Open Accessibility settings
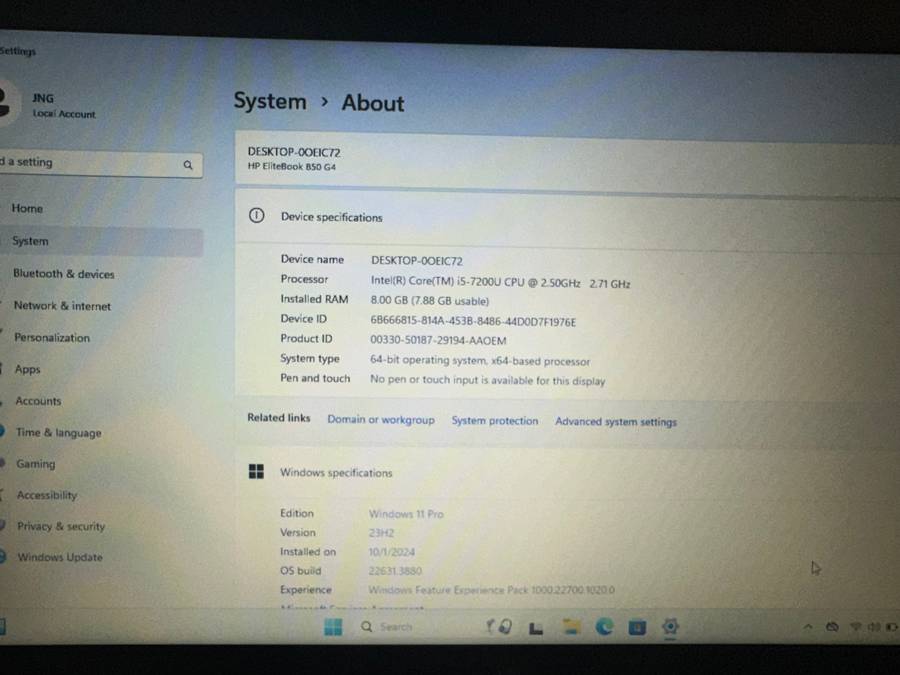 point(46,495)
